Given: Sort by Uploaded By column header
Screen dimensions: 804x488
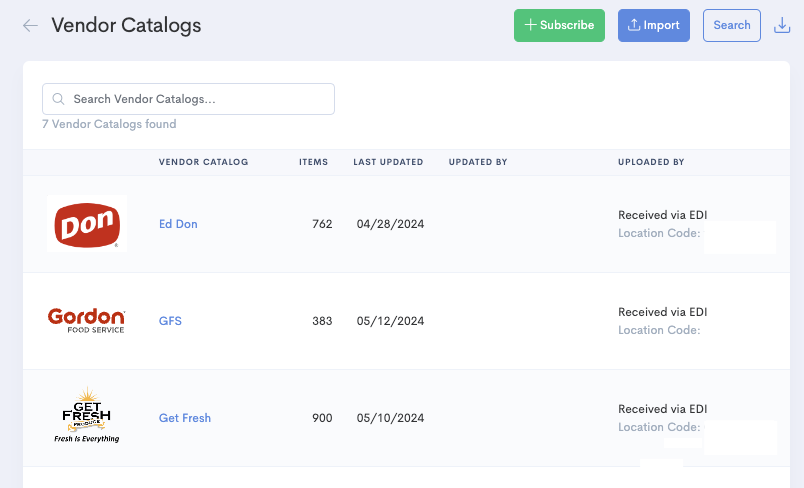Looking at the screenshot, I should pos(651,162).
